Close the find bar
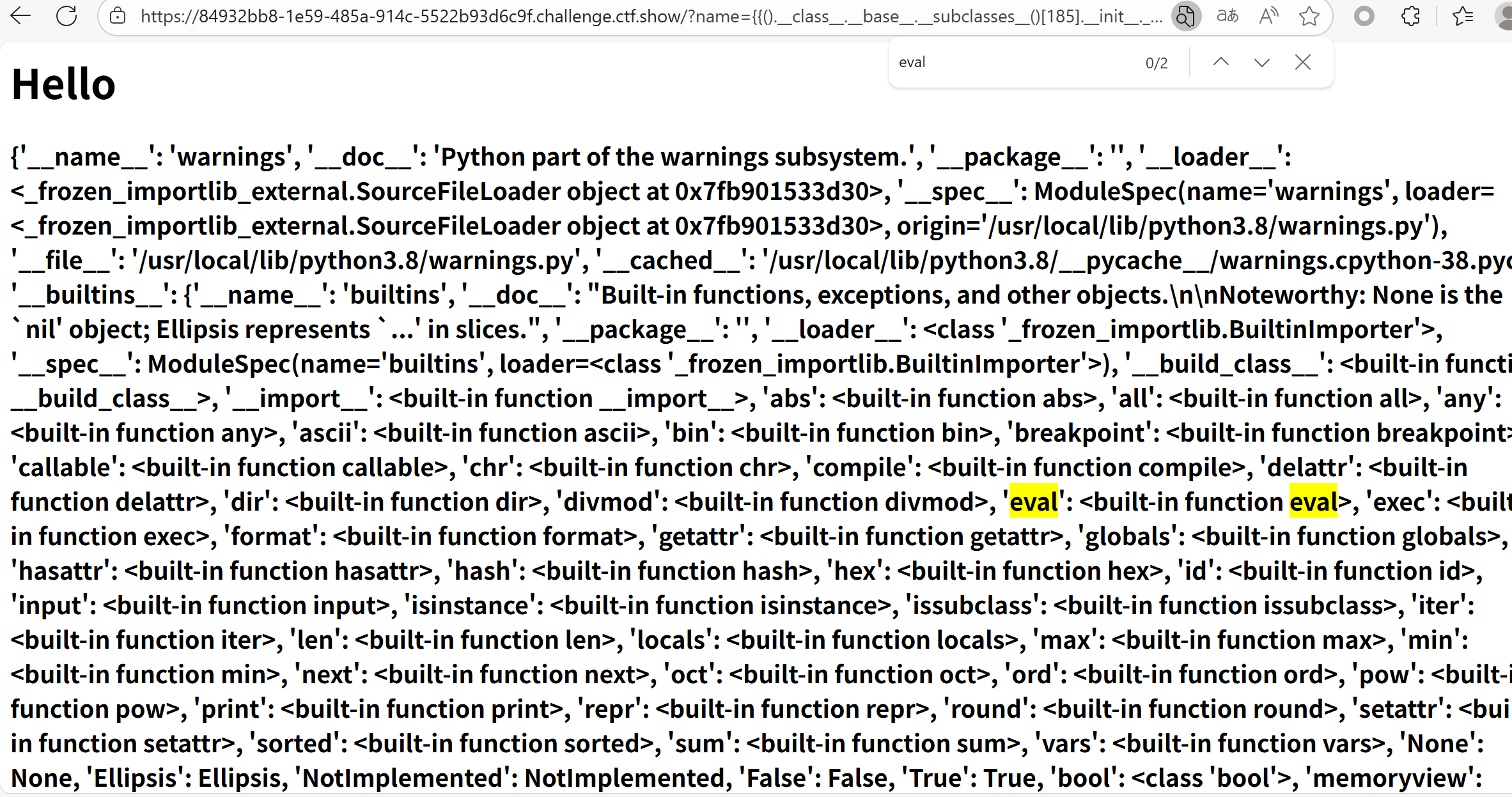This screenshot has height=797, width=1512. [x=1303, y=62]
